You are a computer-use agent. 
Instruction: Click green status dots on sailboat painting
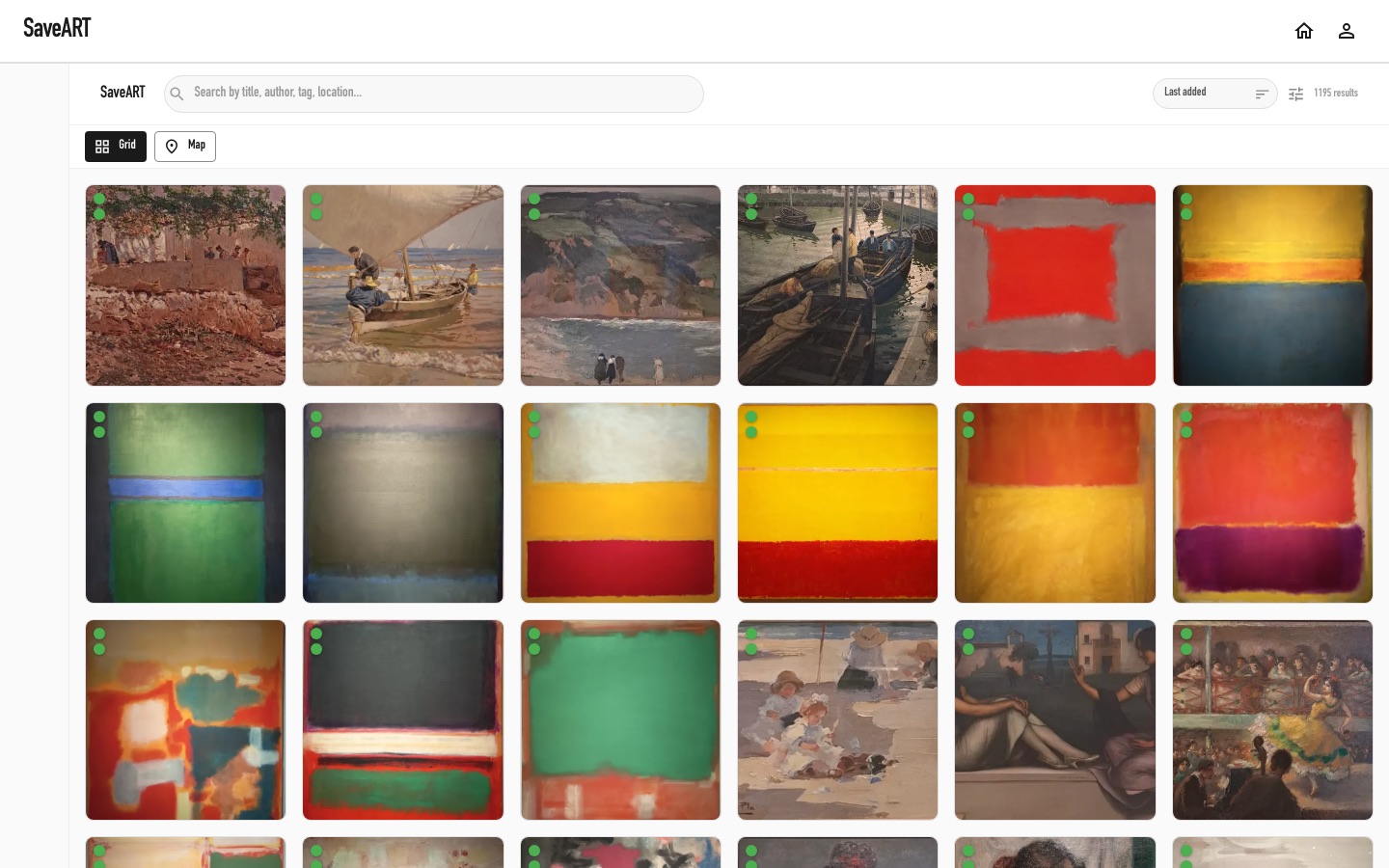point(316,206)
